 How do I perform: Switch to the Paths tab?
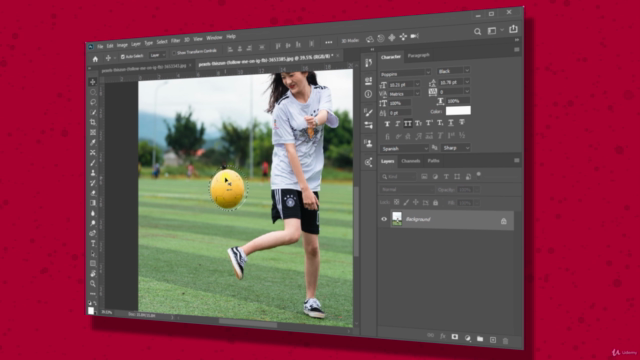pos(433,160)
